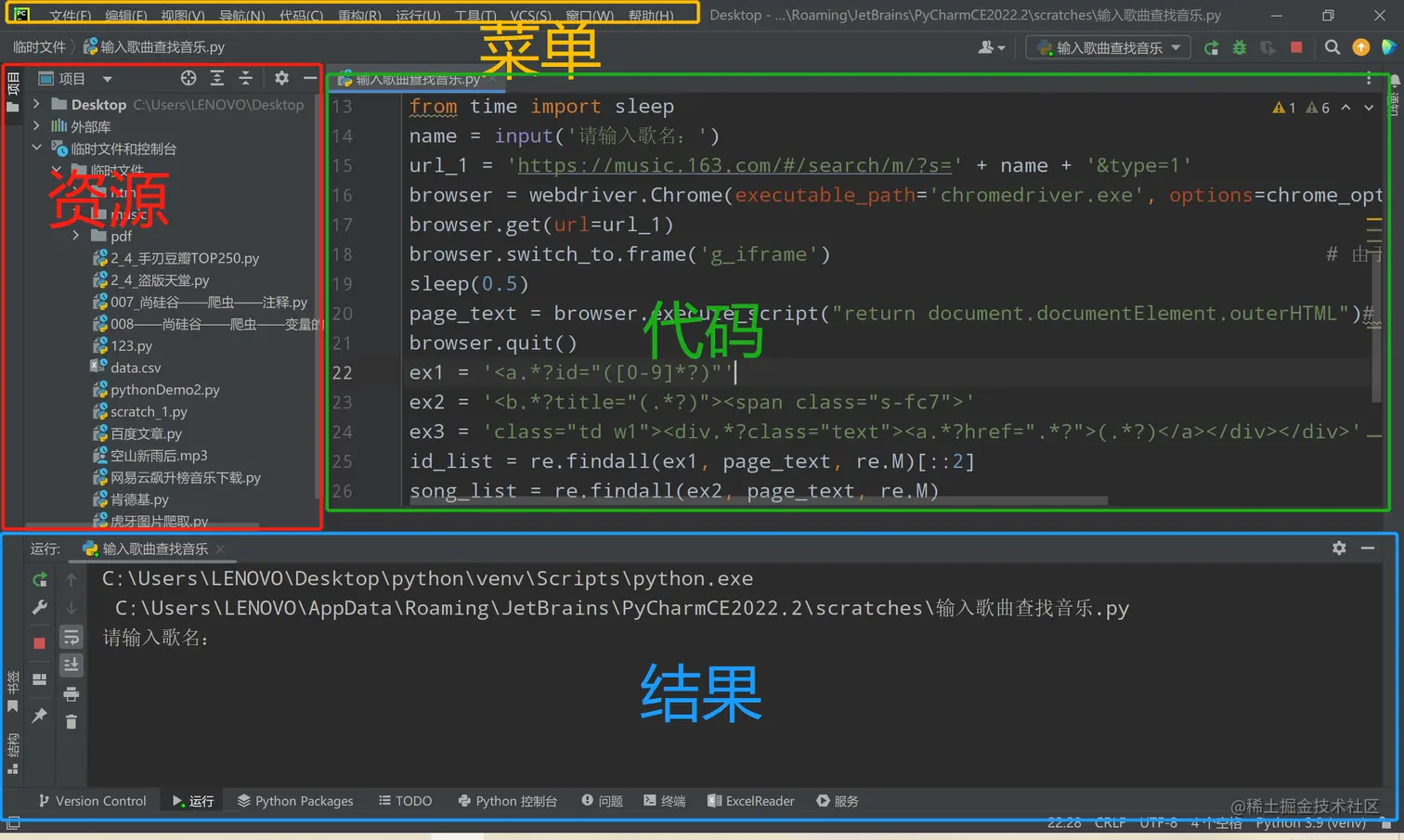Rerun program in the Run panel
Image resolution: width=1404 pixels, height=840 pixels.
[x=40, y=580]
